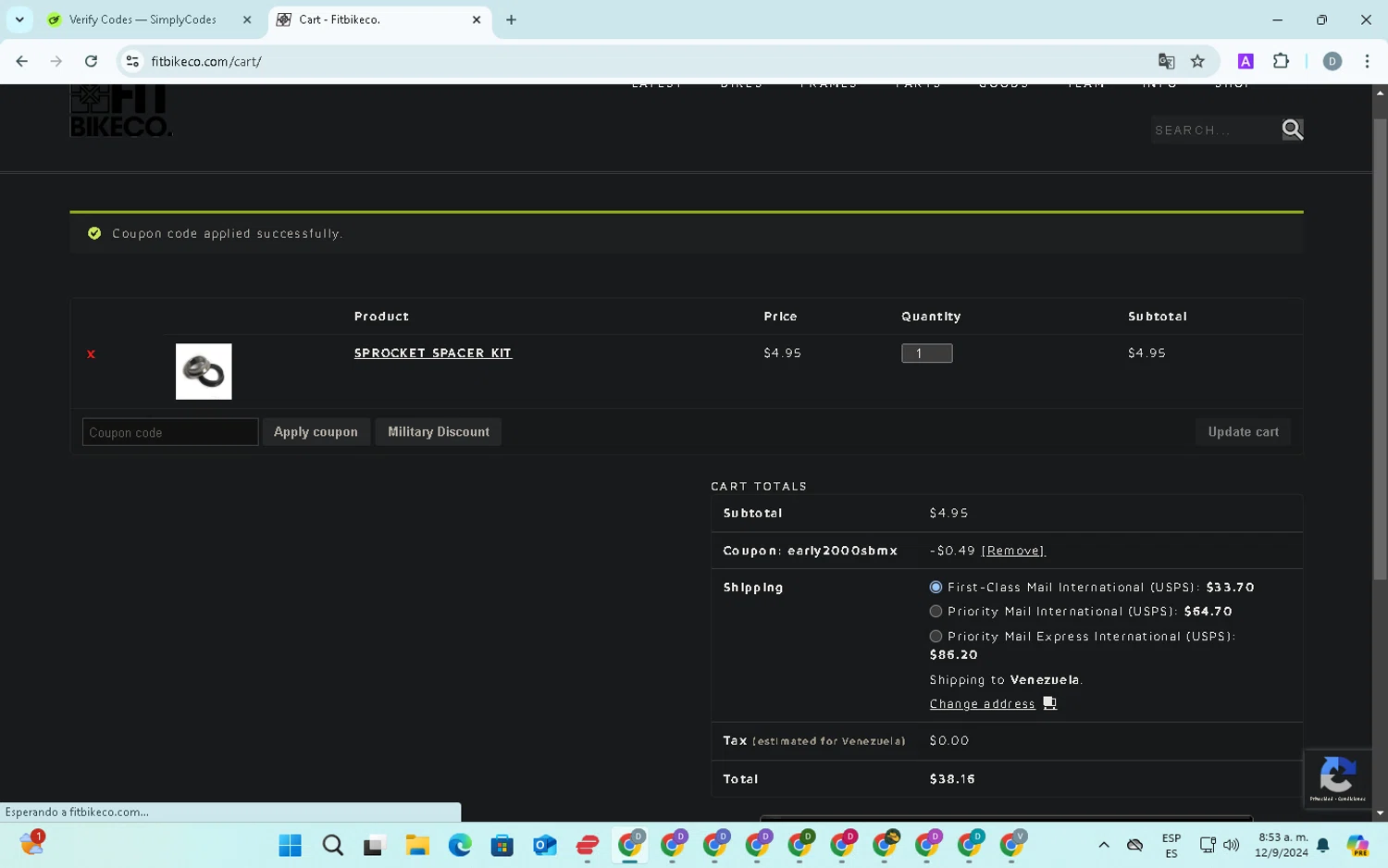Close the Cart - Fitbikeco. tab
Screen dimensions: 1388x868
coord(477,19)
